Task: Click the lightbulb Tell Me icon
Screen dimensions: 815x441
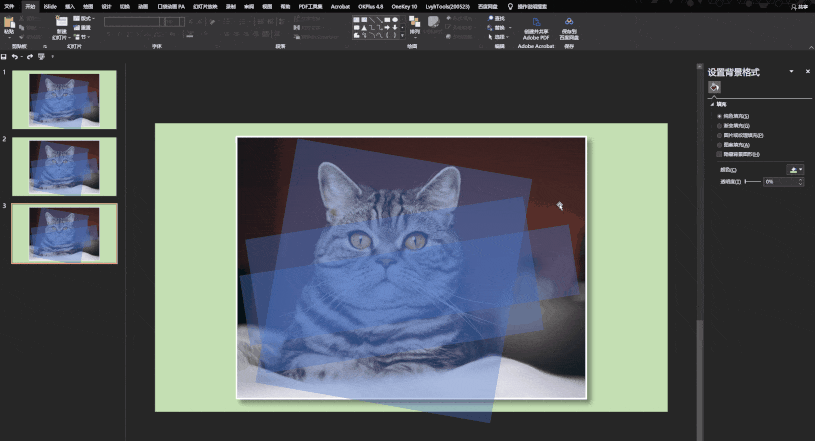Action: [x=510, y=7]
